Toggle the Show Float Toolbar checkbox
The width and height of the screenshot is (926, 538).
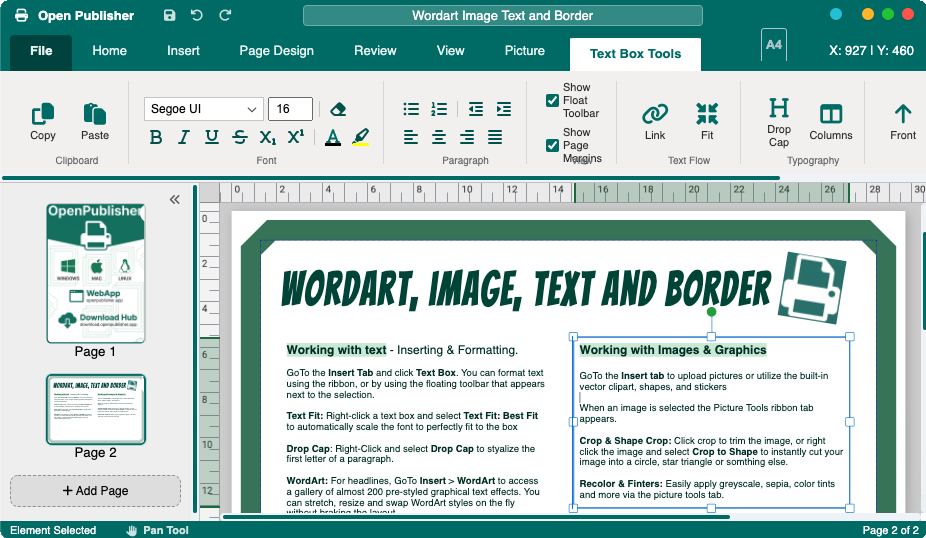pos(552,100)
